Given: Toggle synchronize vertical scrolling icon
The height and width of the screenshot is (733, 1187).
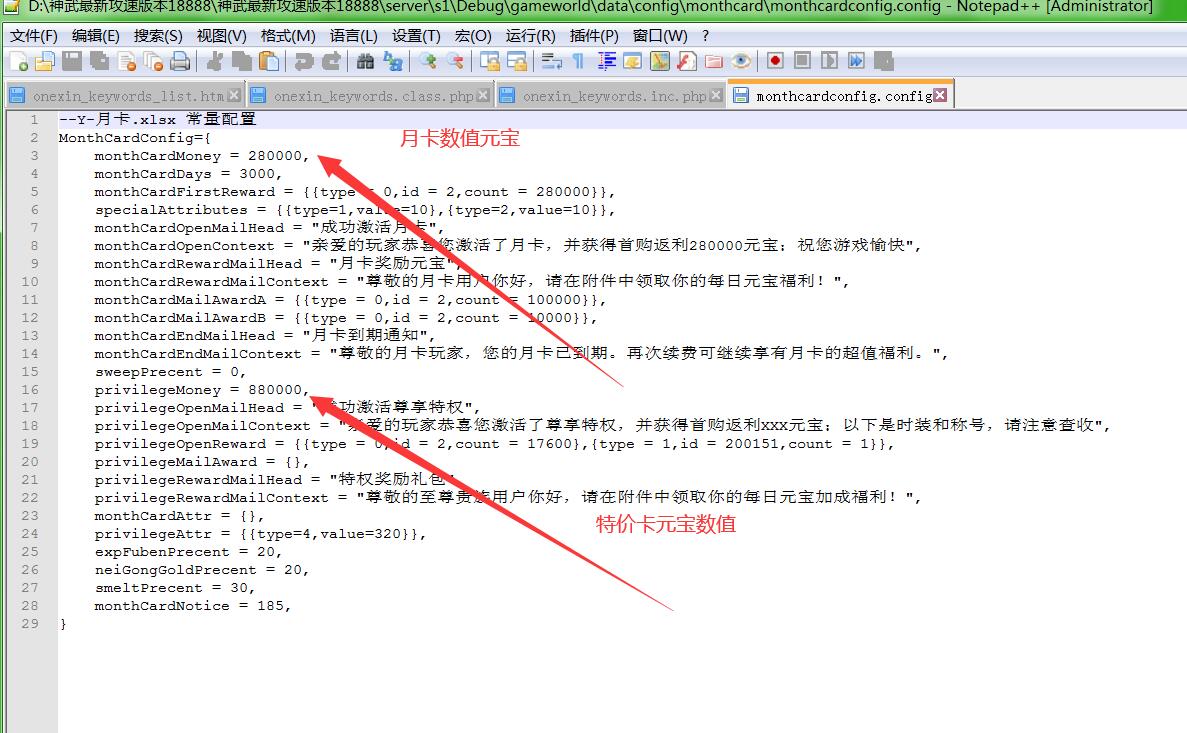Looking at the screenshot, I should pyautogui.click(x=490, y=61).
